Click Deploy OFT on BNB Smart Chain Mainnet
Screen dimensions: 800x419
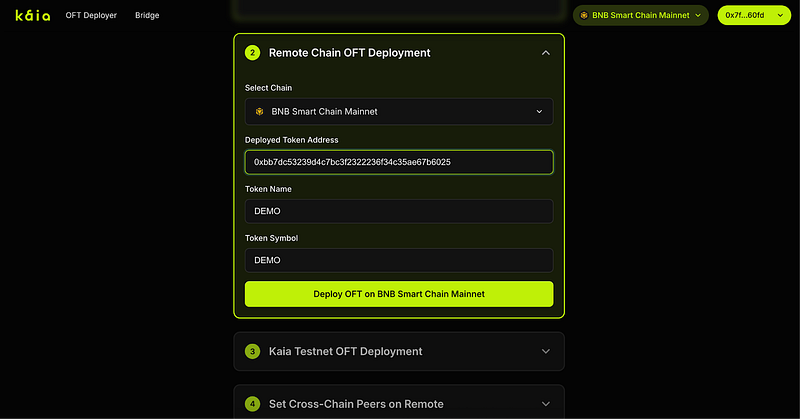[399, 294]
